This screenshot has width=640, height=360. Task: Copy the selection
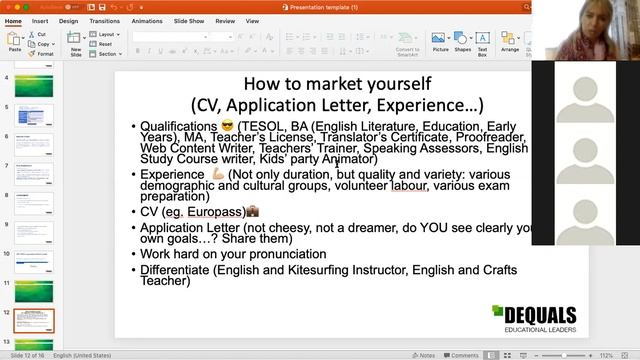point(39,44)
